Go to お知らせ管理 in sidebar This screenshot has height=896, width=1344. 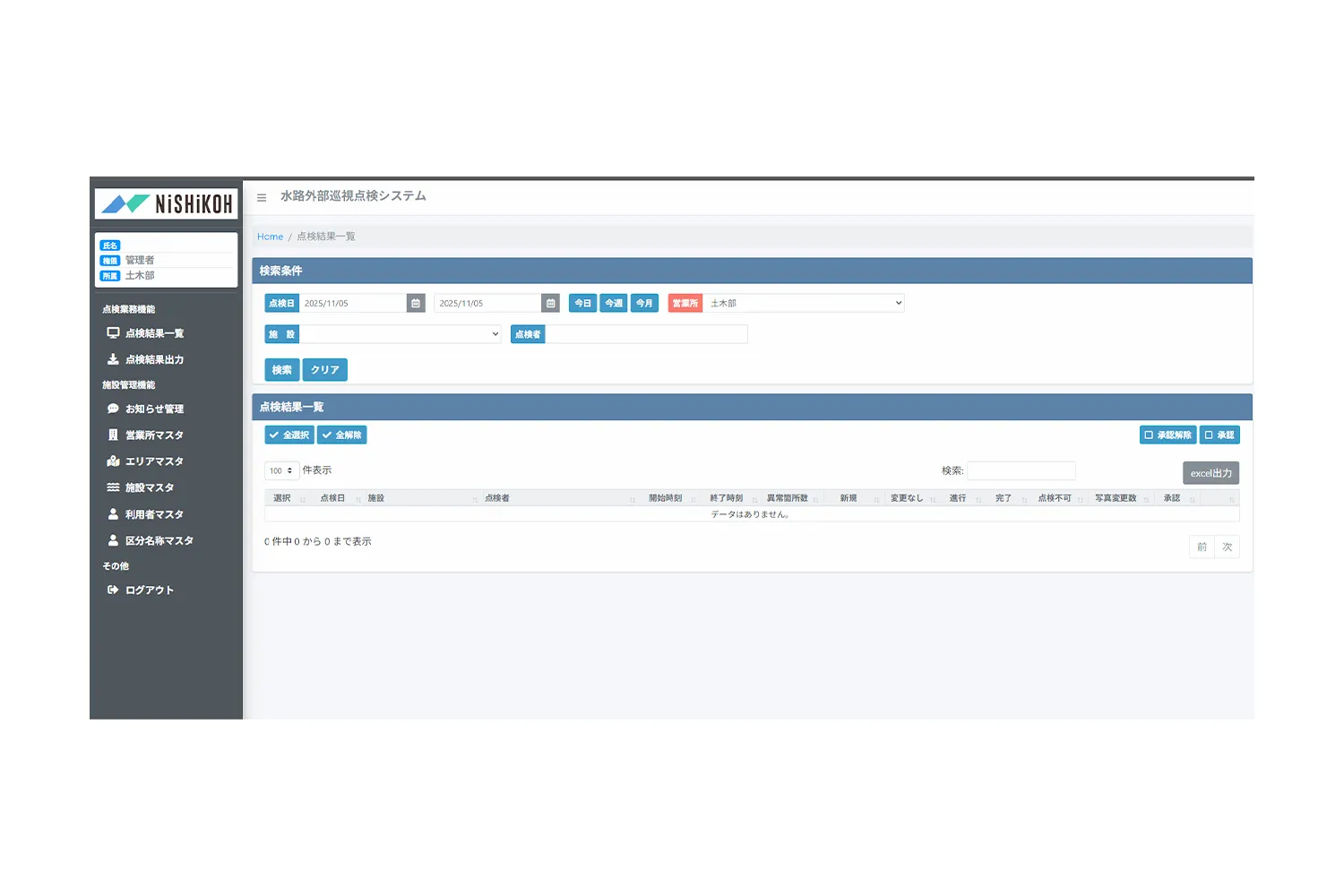(x=154, y=409)
